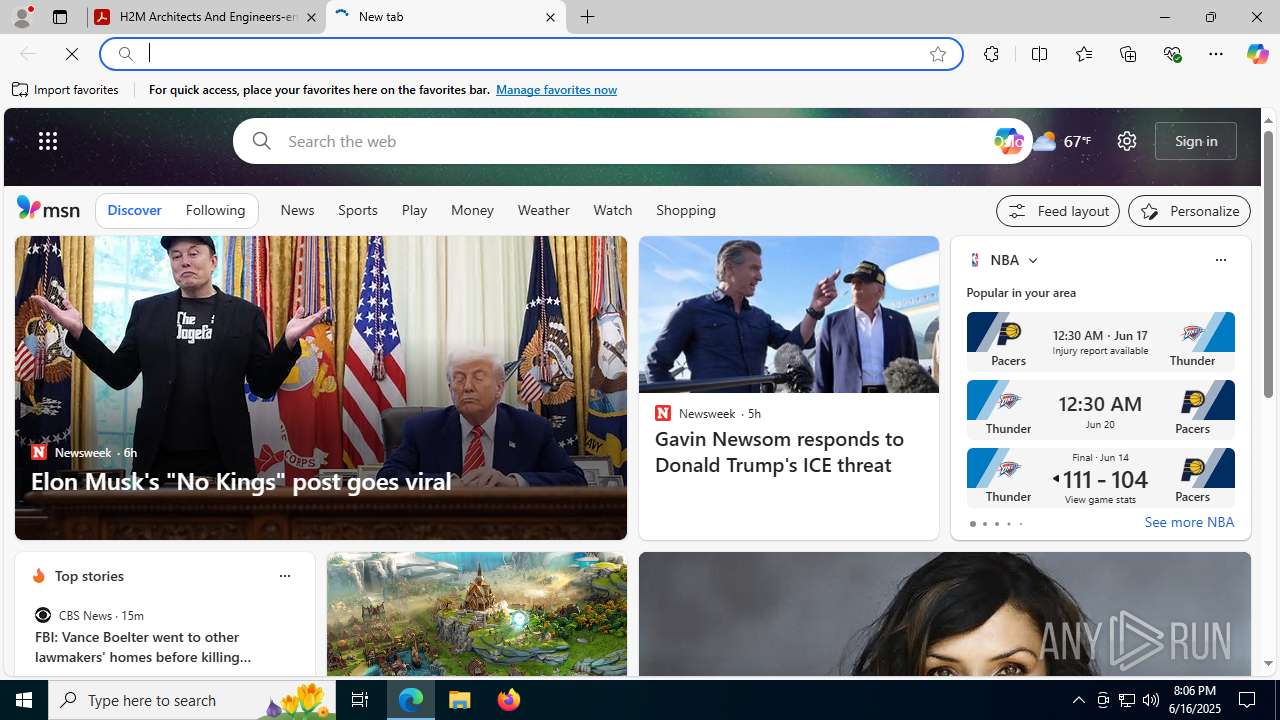
Task: Close the H2M Architects tab
Action: point(311,17)
